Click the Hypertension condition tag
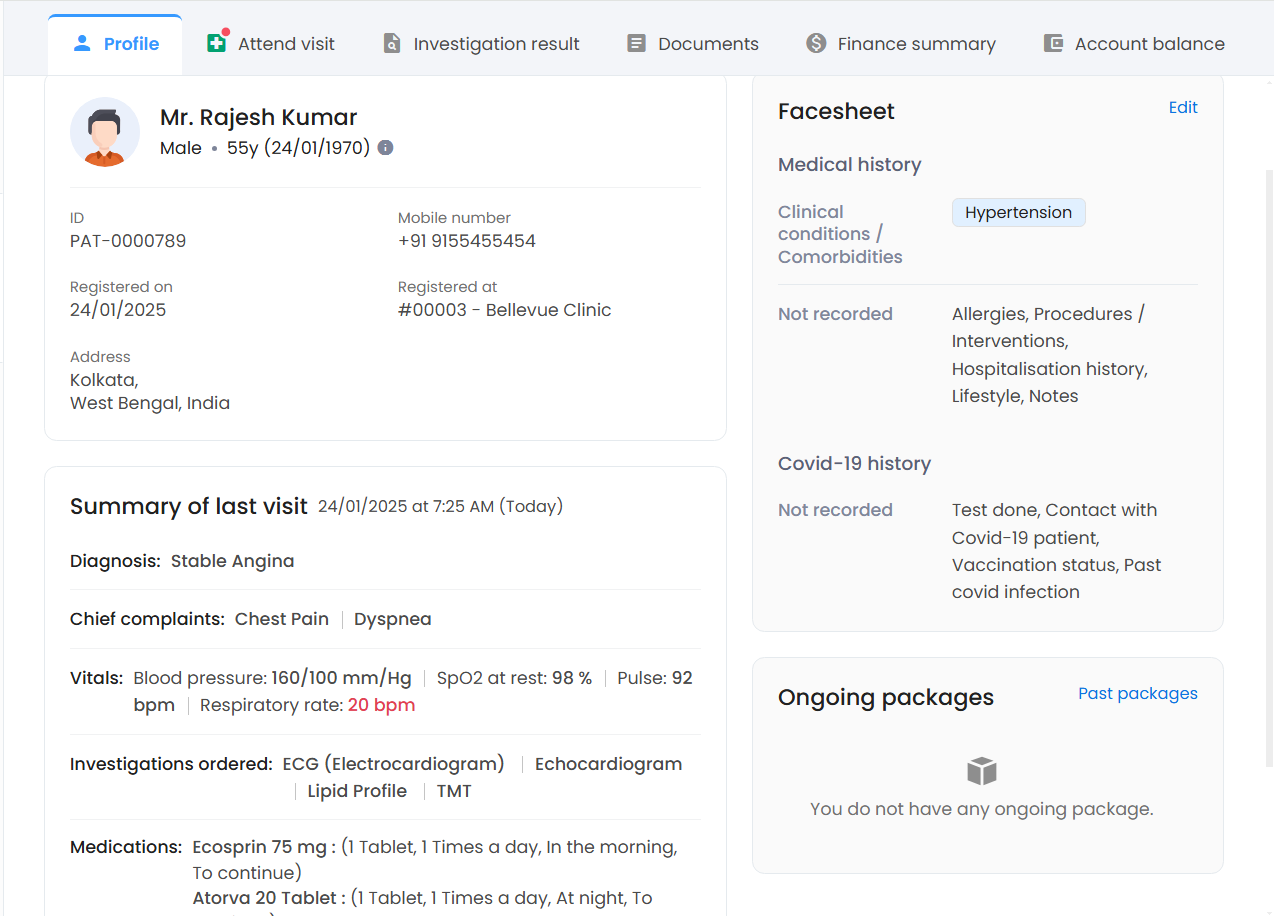1274x916 pixels. click(x=1018, y=212)
